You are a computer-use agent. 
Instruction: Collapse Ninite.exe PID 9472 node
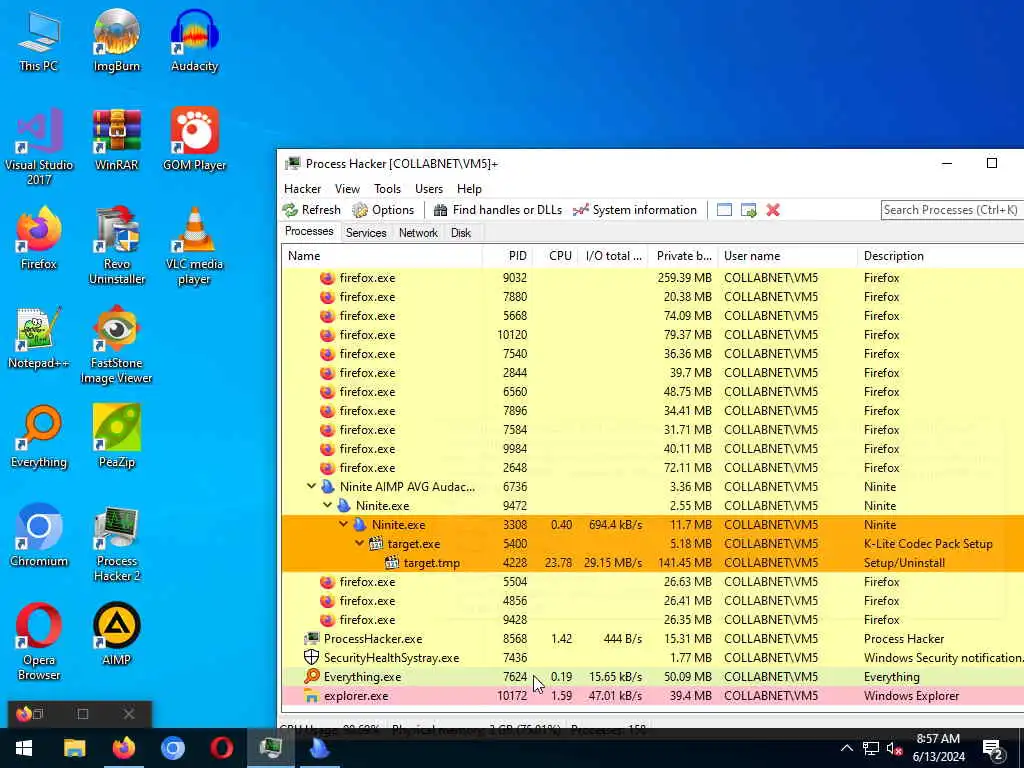(x=328, y=505)
